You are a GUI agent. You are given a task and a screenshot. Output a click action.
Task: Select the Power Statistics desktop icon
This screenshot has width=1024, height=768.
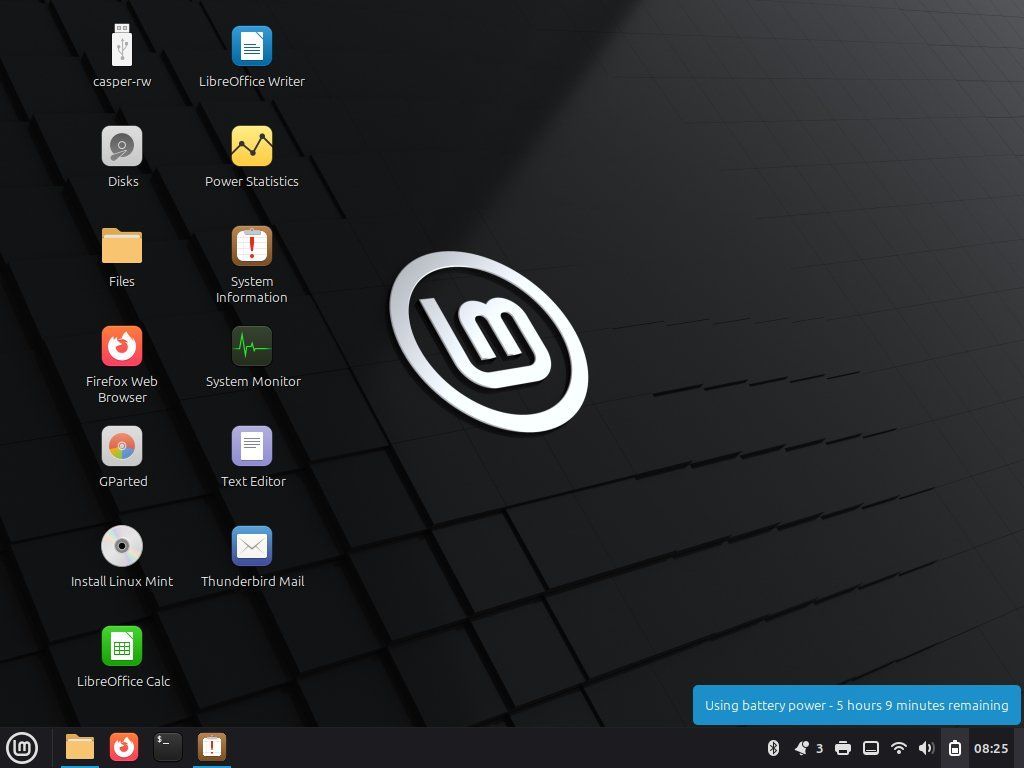[x=251, y=146]
